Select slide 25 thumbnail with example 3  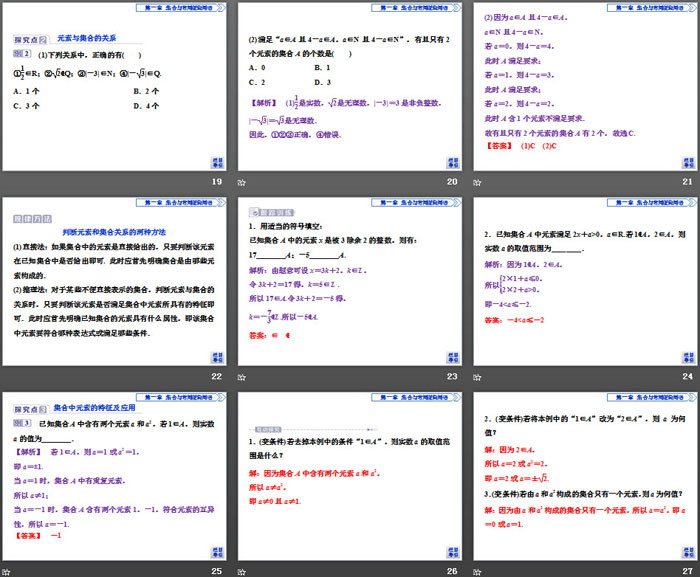[114, 476]
